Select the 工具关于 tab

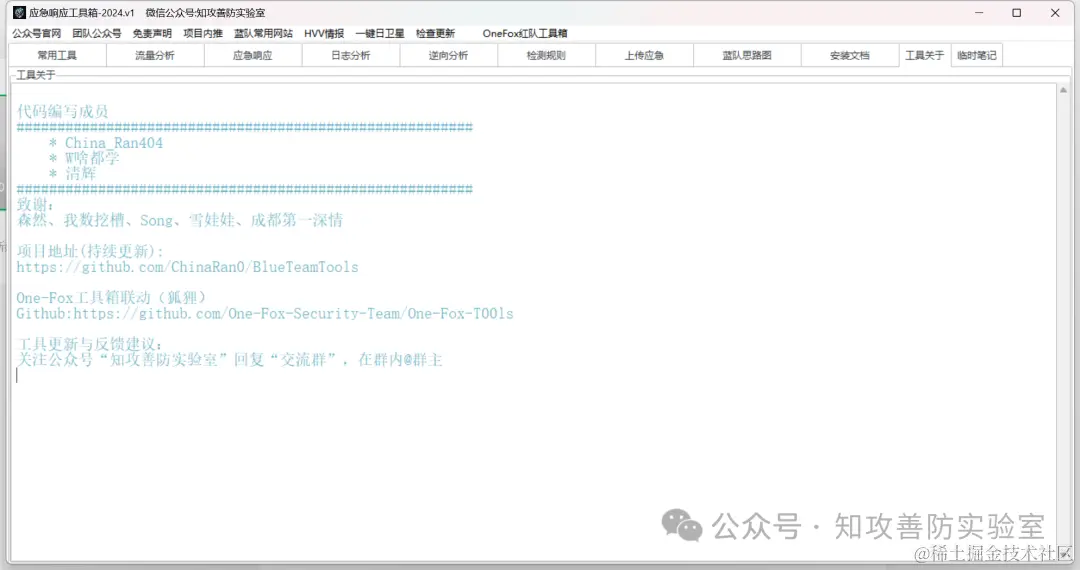click(x=924, y=55)
